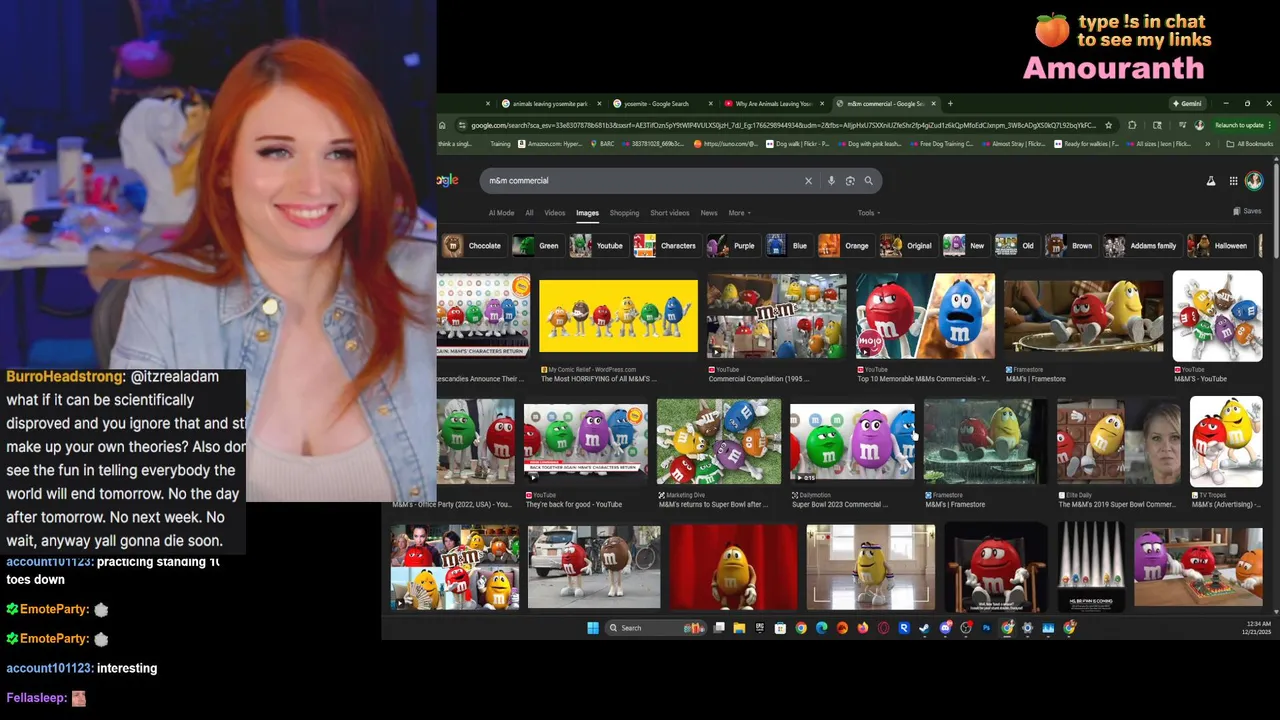Viewport: 1280px width, 720px height.
Task: Expand the Tools dropdown
Action: pyautogui.click(x=868, y=213)
